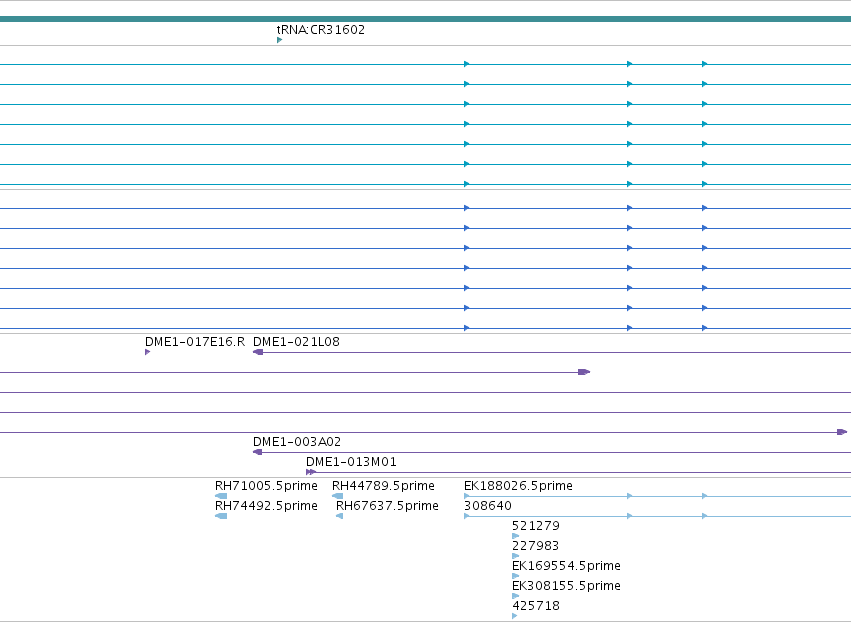Click the DME1-013M01 label
The height and width of the screenshot is (622, 851).
351,461
